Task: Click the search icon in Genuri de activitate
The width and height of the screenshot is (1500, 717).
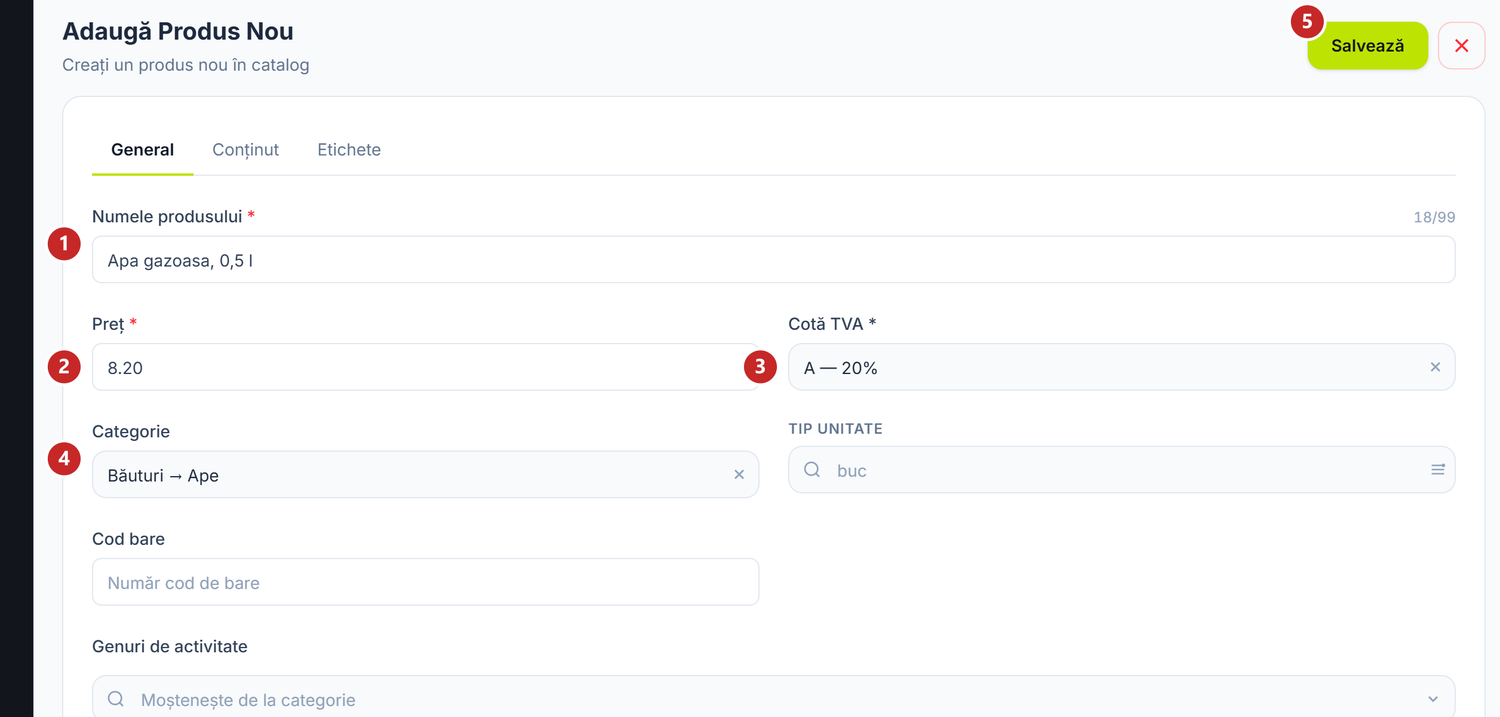Action: [x=116, y=699]
